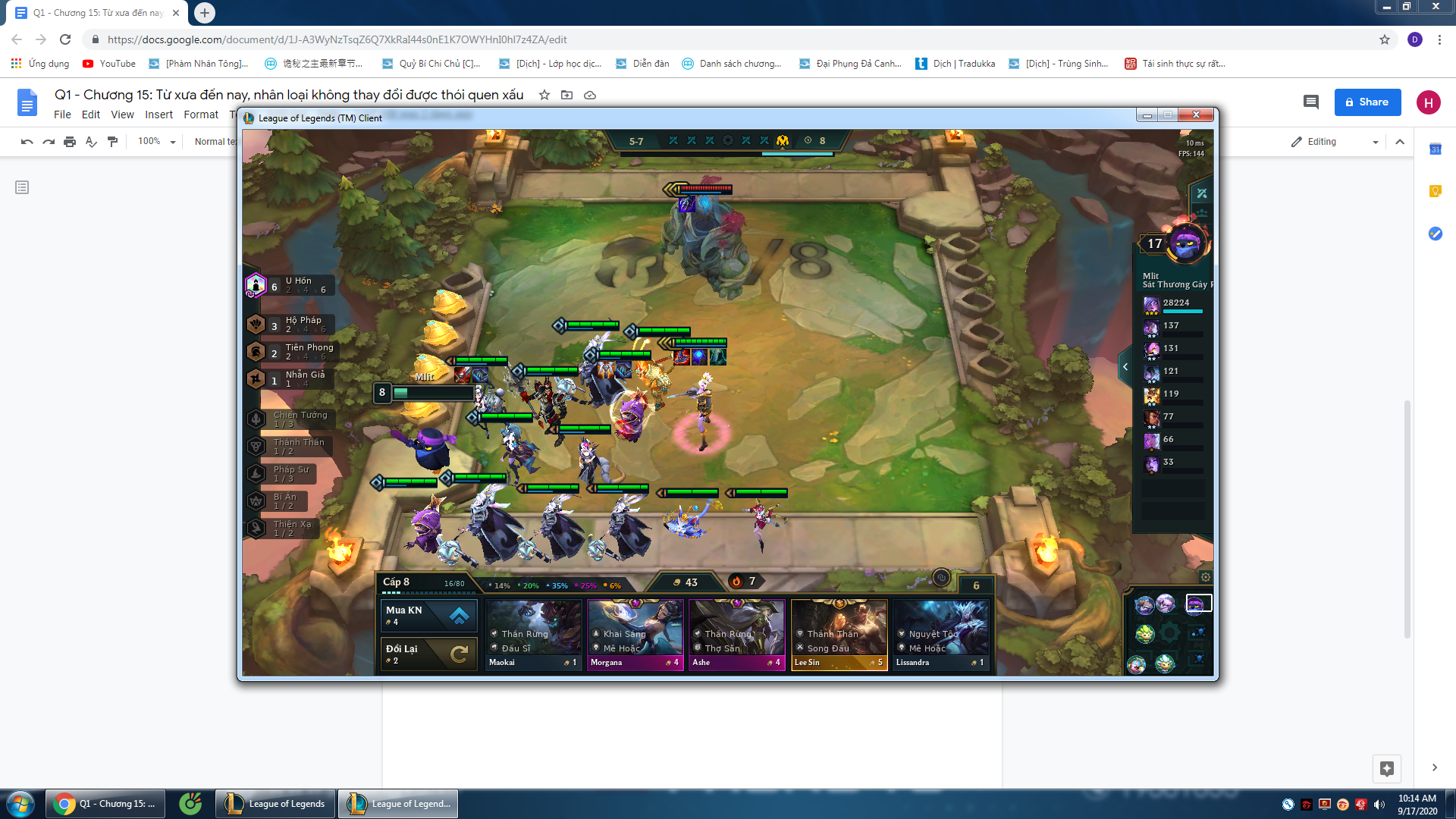Click the Tiên Phong trait icon
This screenshot has width=1456, height=819.
pyautogui.click(x=256, y=352)
